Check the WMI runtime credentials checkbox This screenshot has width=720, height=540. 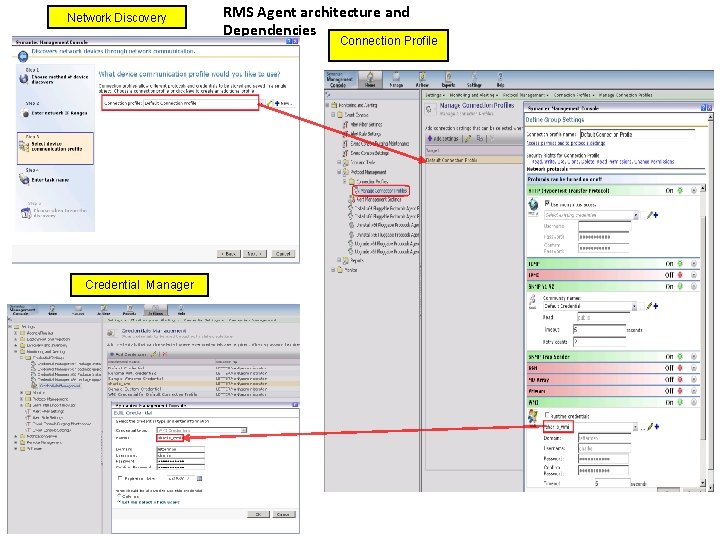point(547,415)
